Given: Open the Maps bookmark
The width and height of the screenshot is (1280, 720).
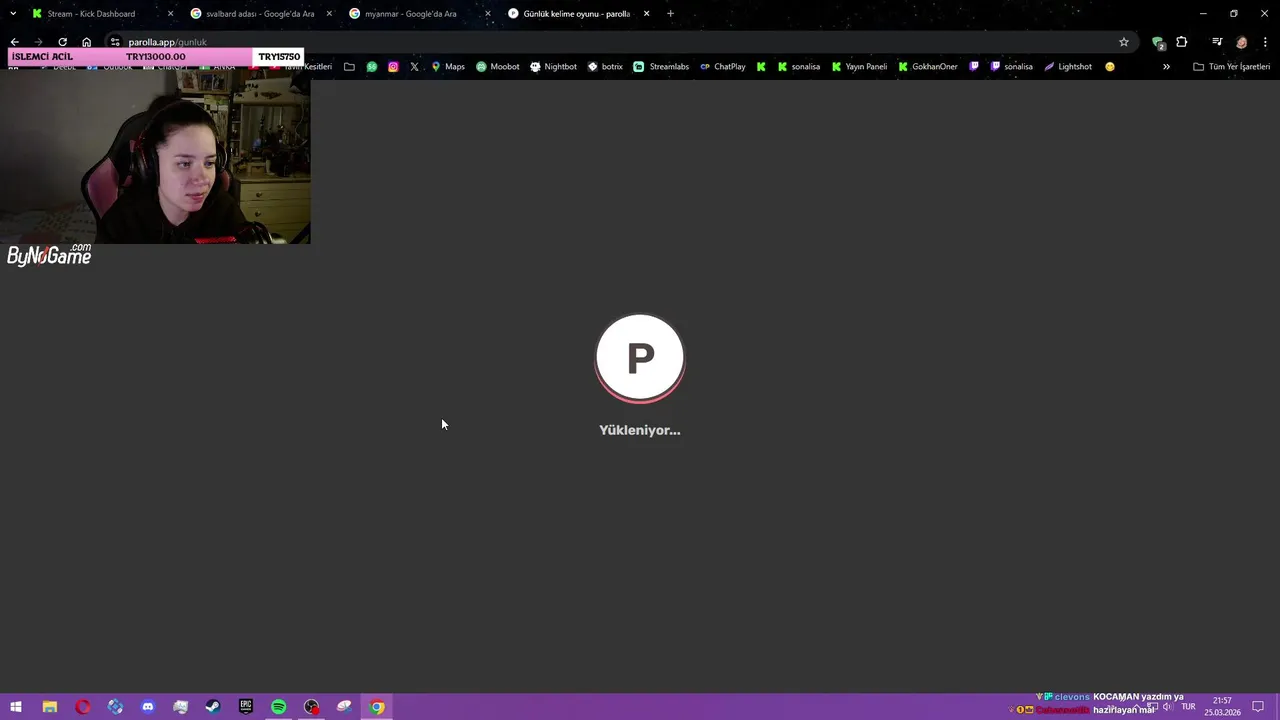Looking at the screenshot, I should click(448, 67).
